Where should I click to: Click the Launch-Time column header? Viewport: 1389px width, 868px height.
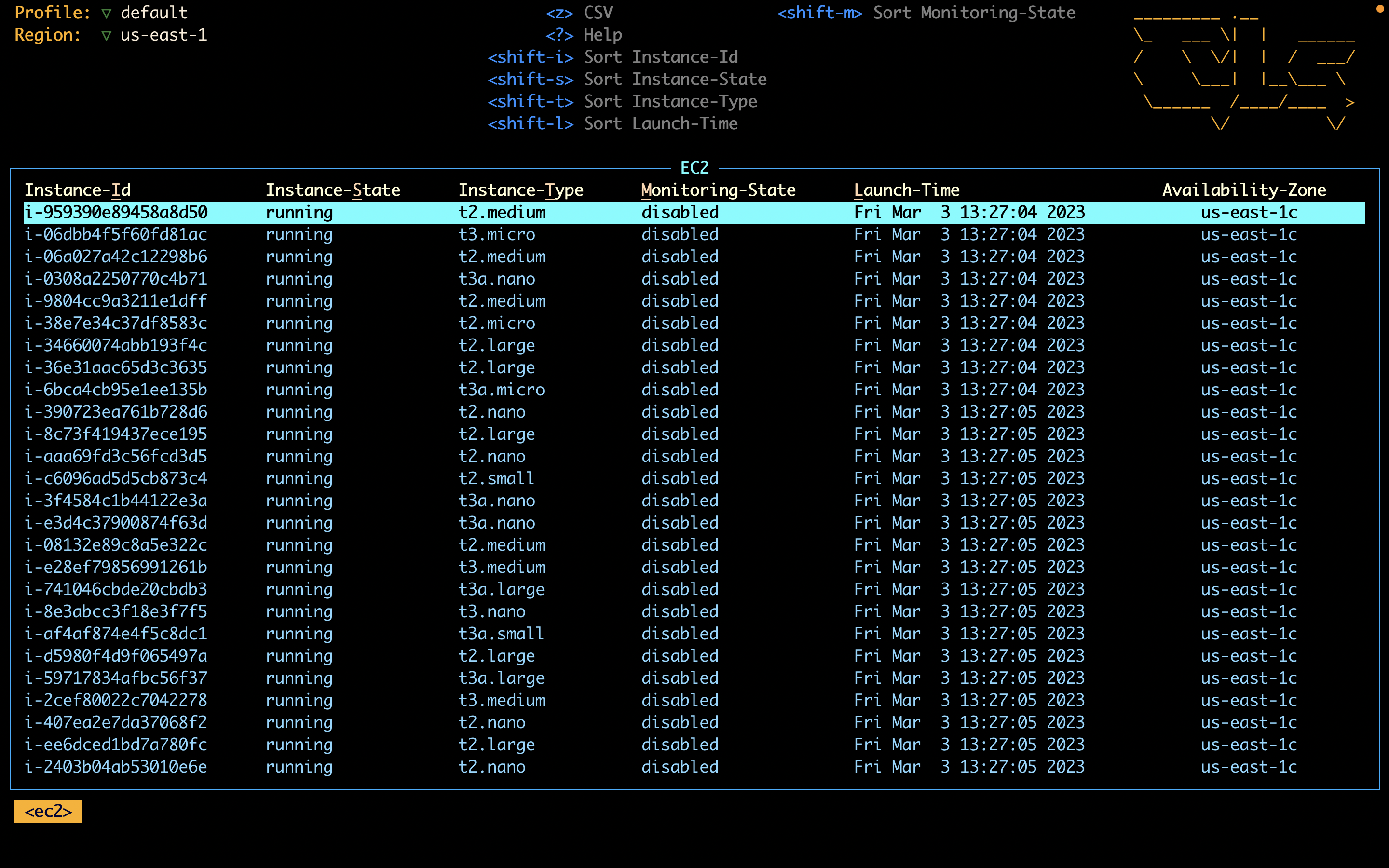[x=906, y=190]
